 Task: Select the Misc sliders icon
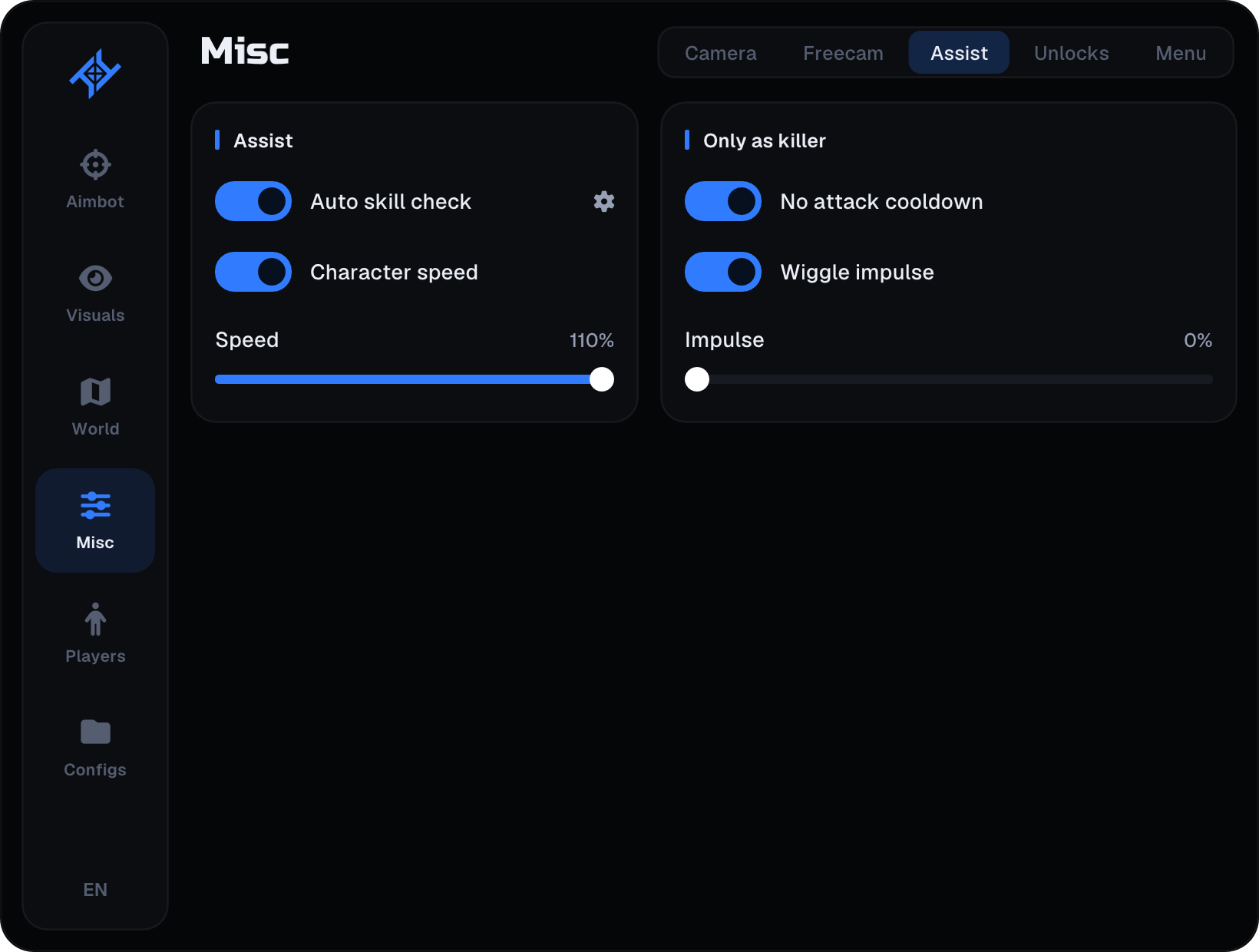[95, 505]
